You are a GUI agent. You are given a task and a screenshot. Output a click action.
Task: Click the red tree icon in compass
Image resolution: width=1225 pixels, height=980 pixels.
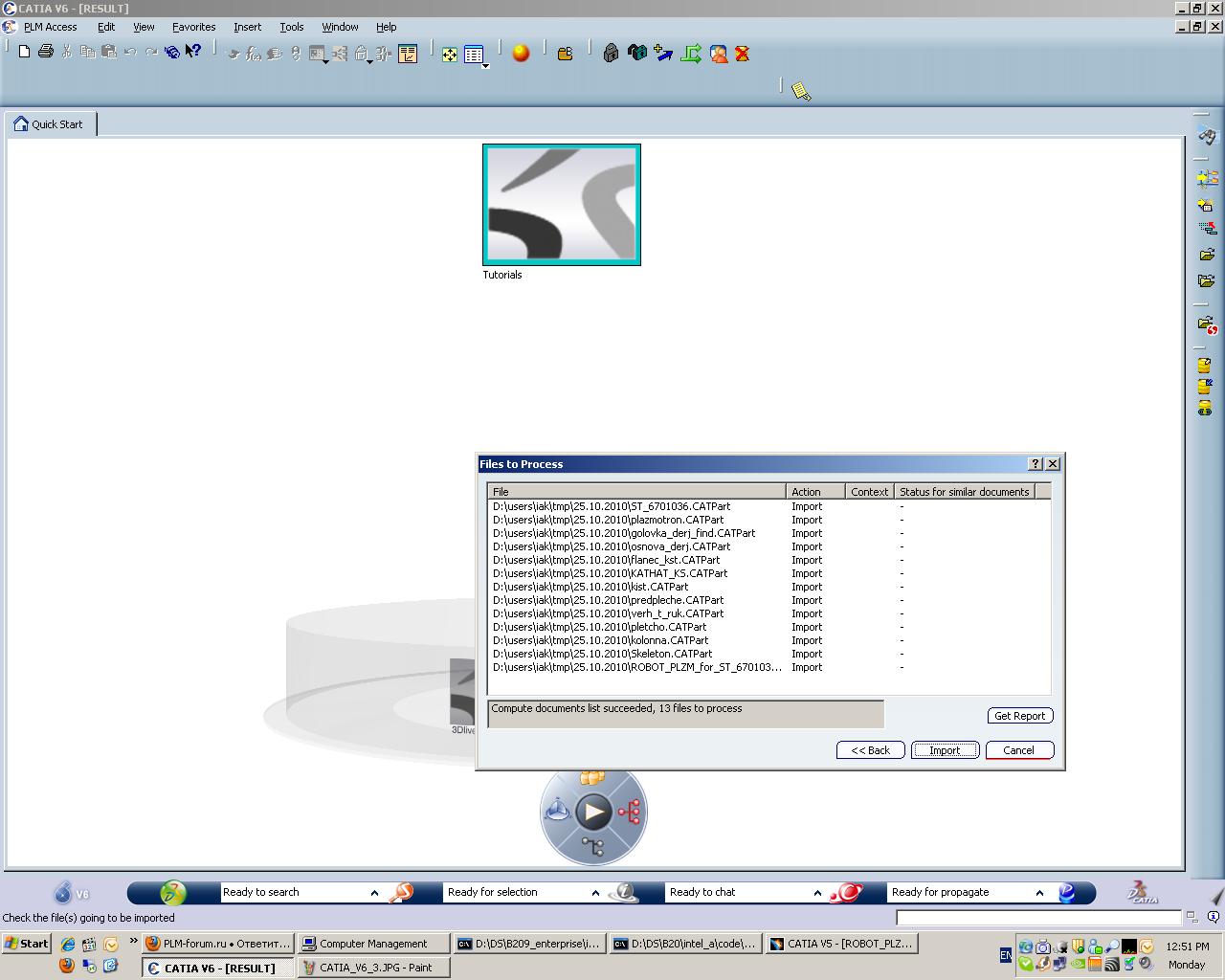[629, 813]
